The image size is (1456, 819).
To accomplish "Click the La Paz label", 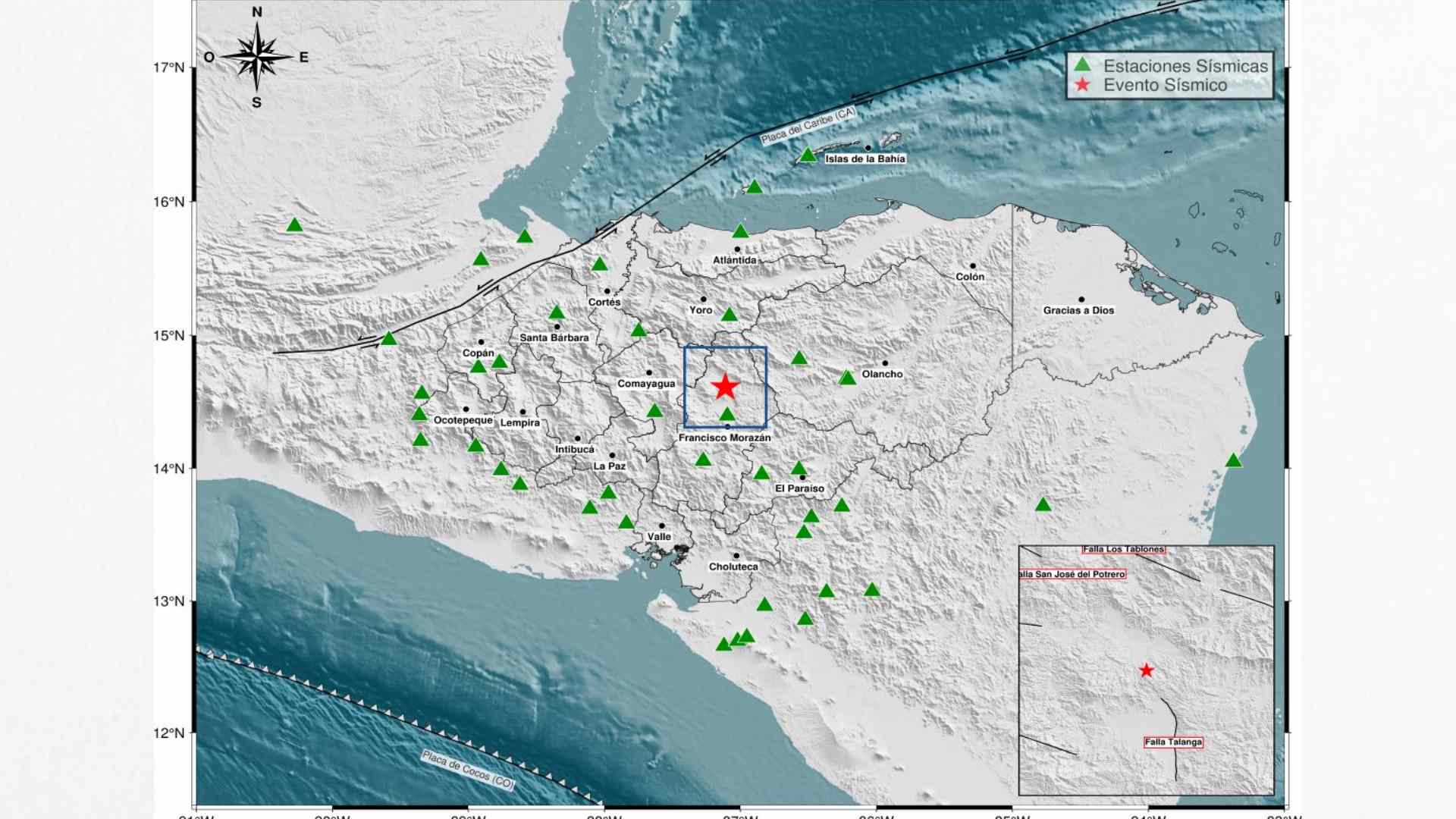I will [609, 466].
